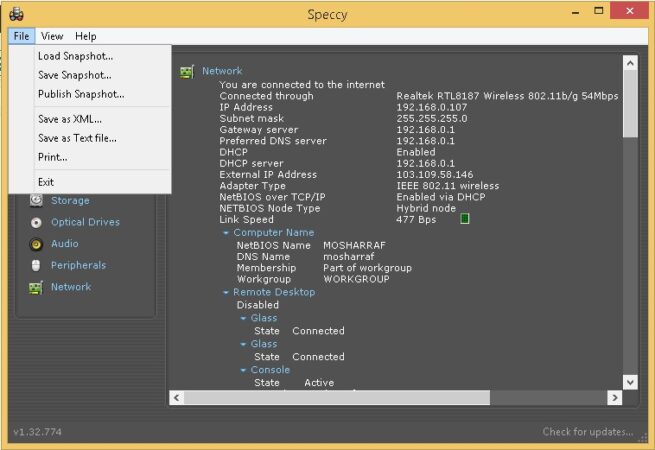Click the Gateway server label
The image size is (655, 450).
point(259,130)
